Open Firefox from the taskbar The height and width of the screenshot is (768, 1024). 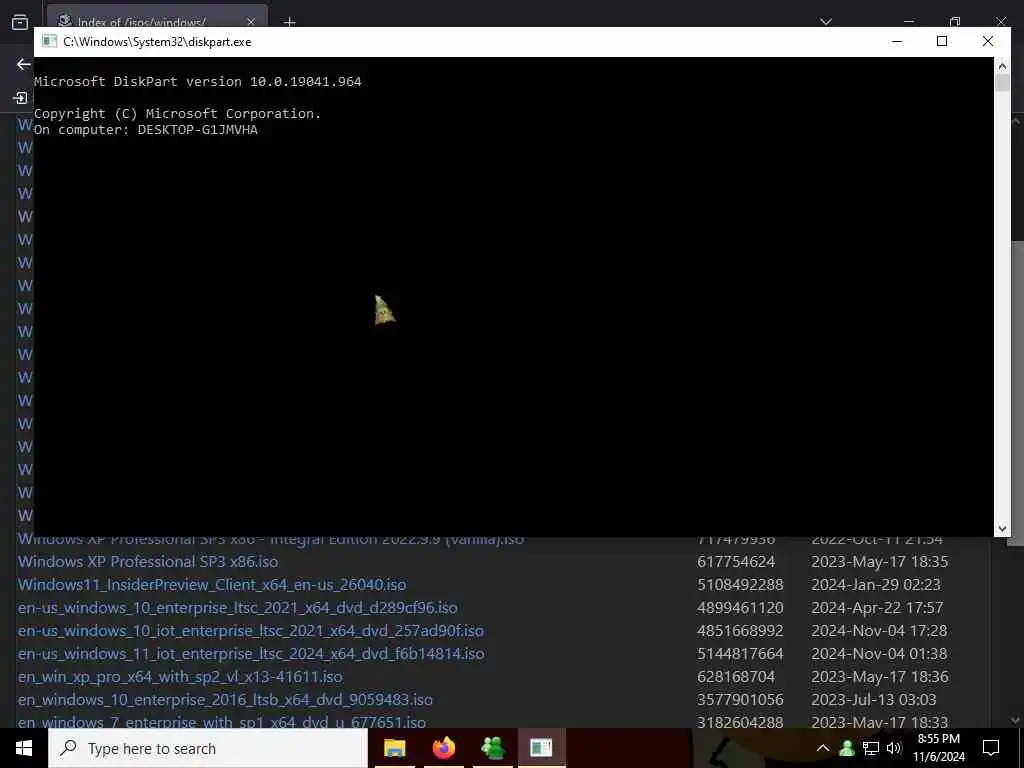[x=443, y=748]
